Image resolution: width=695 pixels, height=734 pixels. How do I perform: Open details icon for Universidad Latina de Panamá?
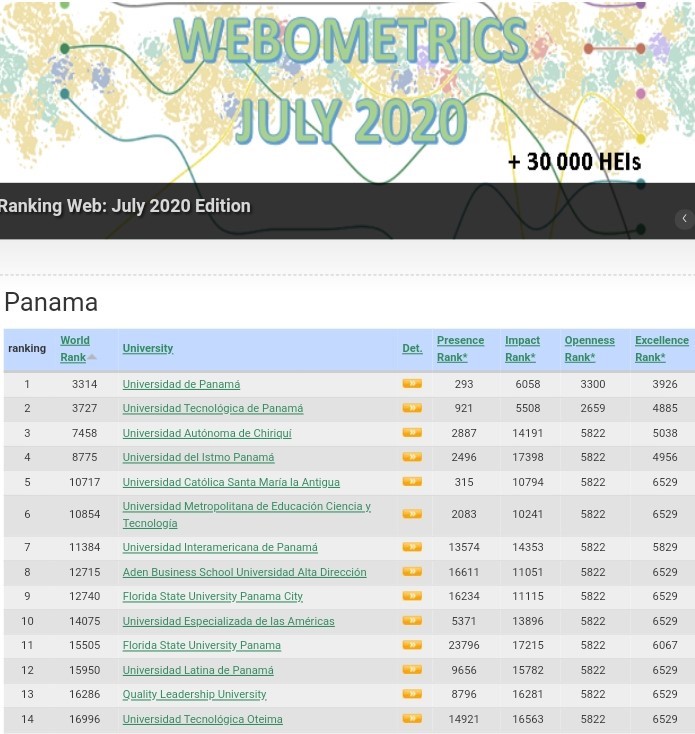412,670
